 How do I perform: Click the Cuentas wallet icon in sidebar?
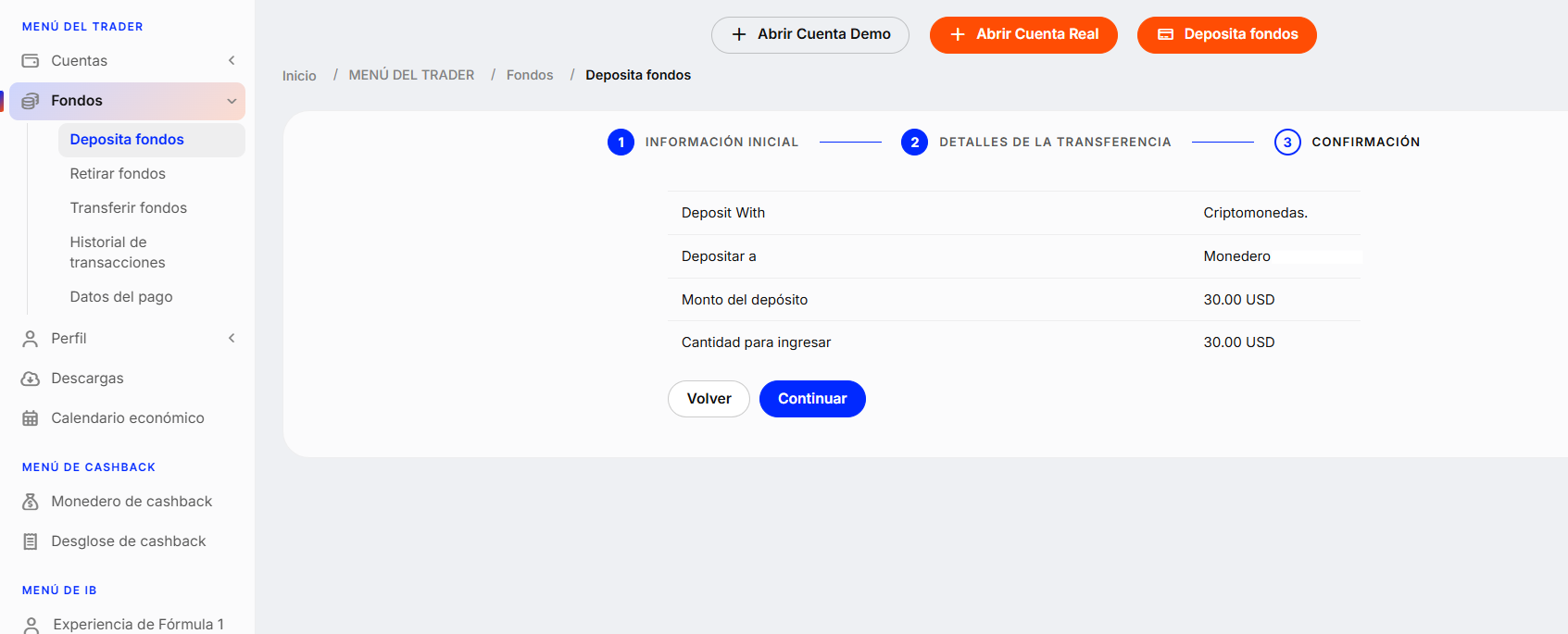[31, 61]
